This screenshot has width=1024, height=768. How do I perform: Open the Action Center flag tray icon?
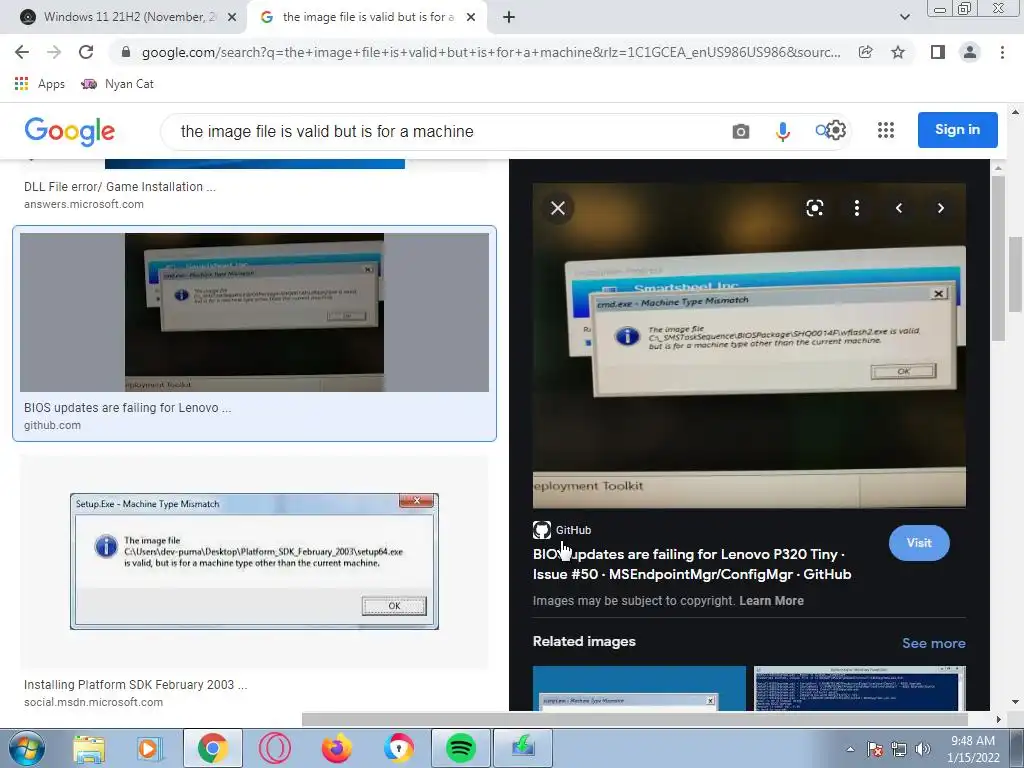click(x=875, y=749)
